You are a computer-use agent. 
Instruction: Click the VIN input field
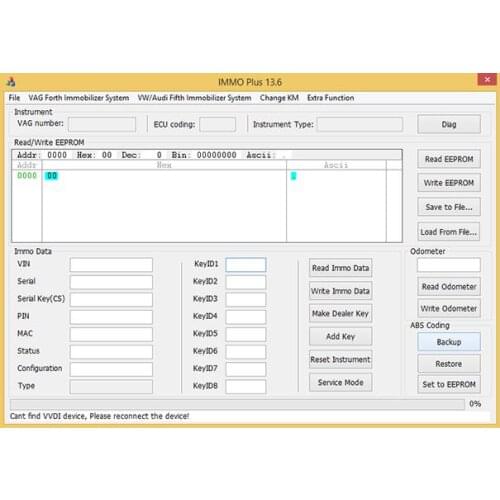point(111,265)
